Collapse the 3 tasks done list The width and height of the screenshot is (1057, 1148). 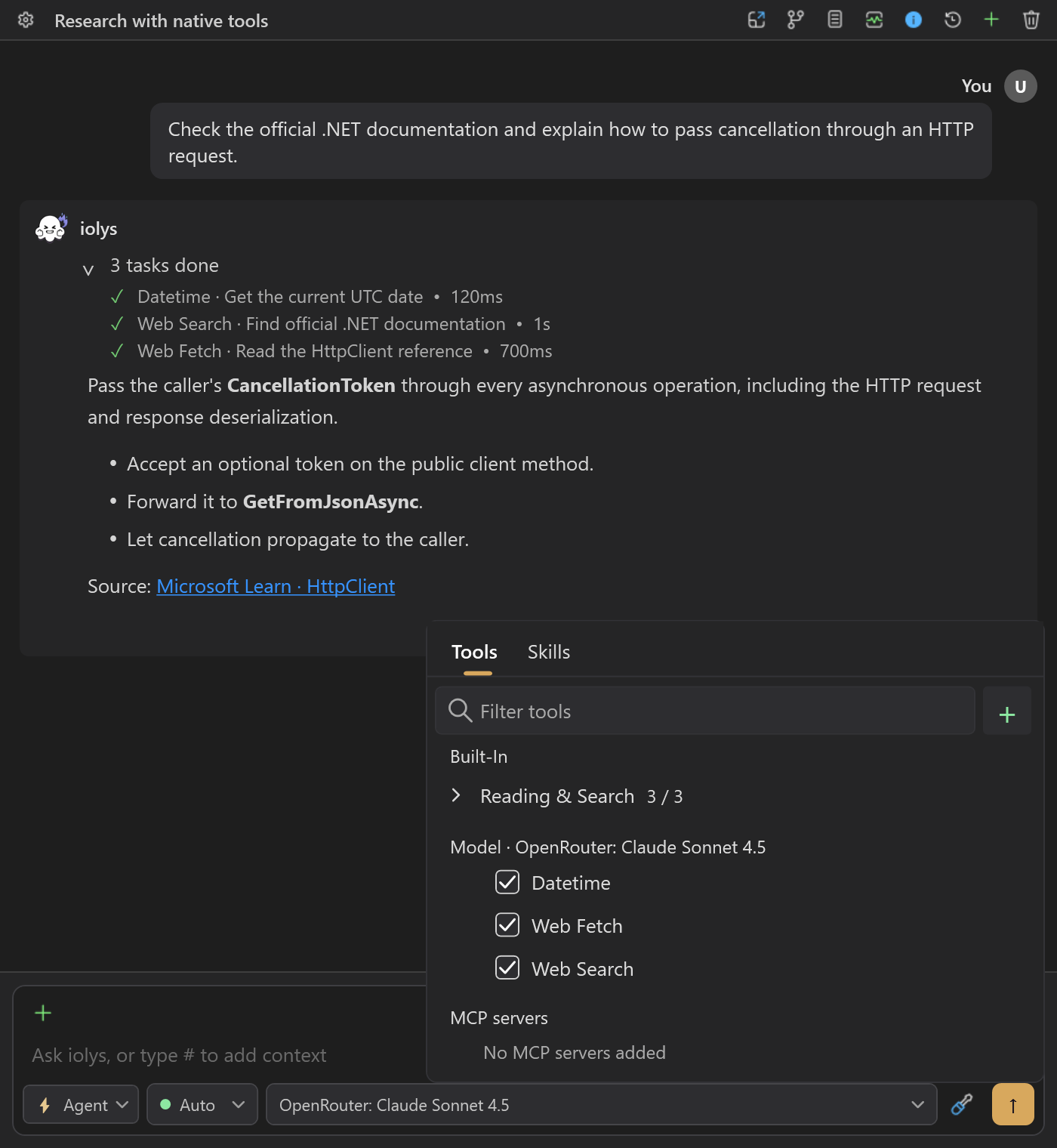coord(88,269)
